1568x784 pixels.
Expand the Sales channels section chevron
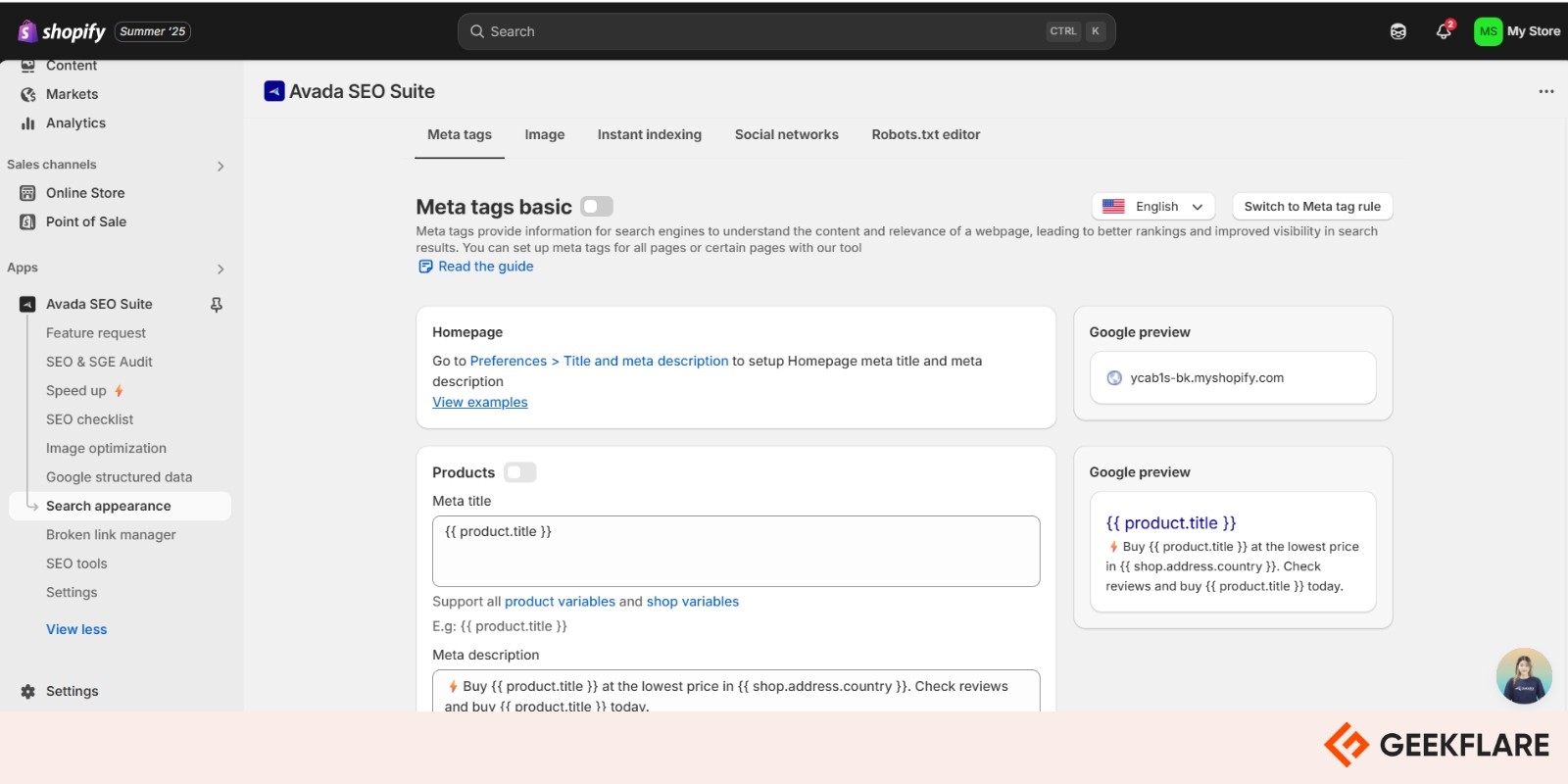click(x=220, y=166)
